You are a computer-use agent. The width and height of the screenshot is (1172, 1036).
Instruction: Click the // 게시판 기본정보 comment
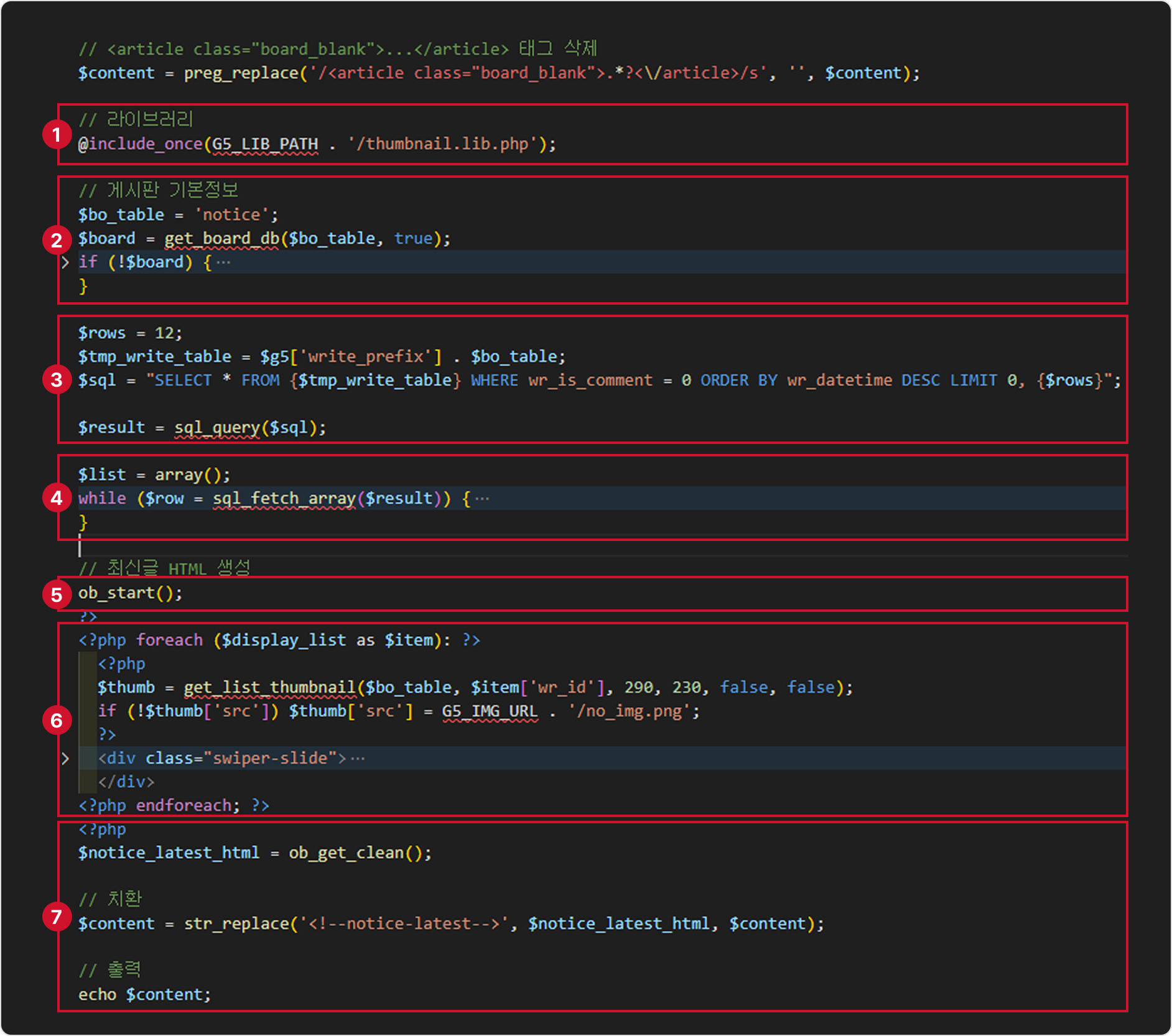tap(159, 190)
